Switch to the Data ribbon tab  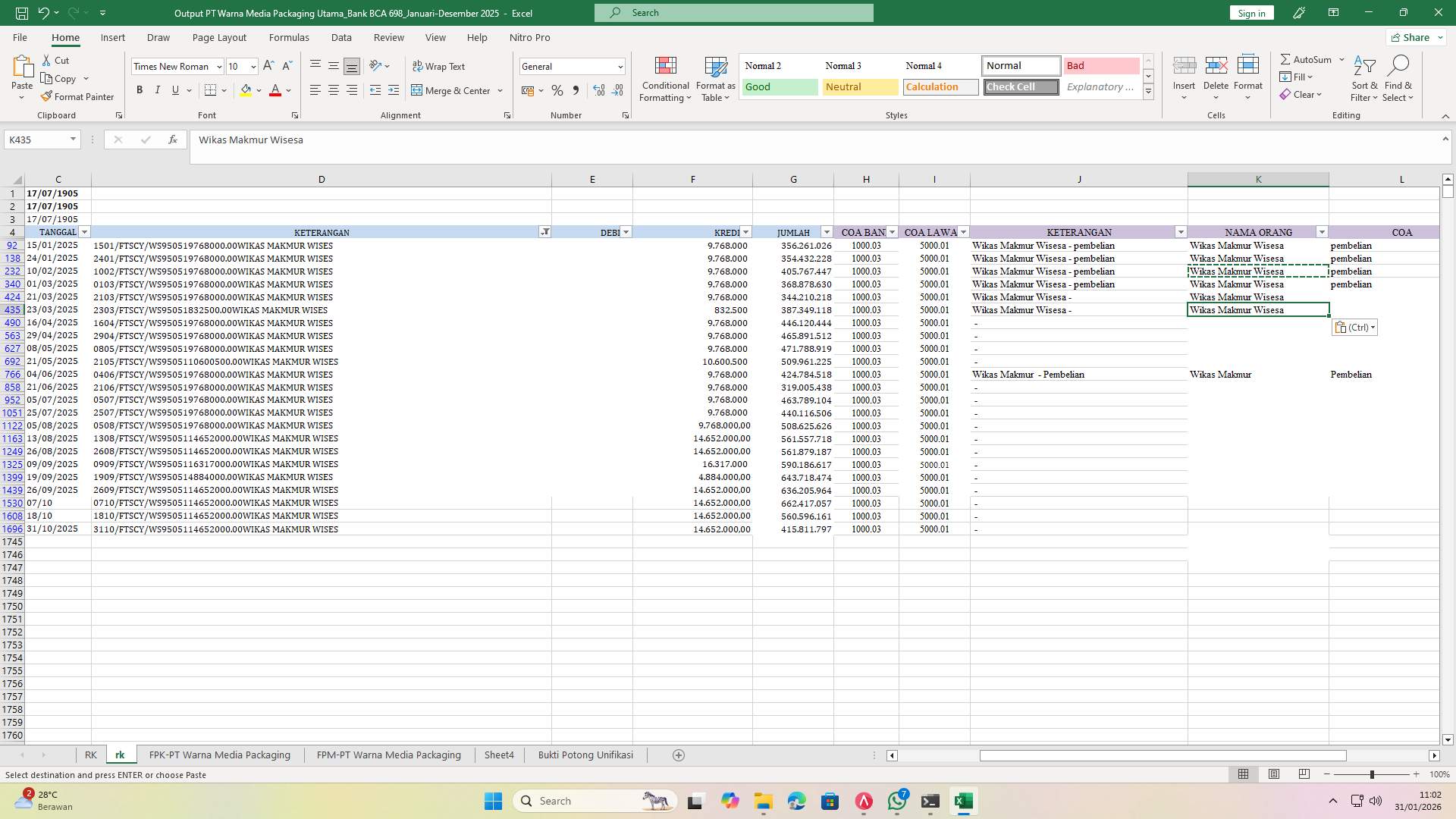pos(341,37)
